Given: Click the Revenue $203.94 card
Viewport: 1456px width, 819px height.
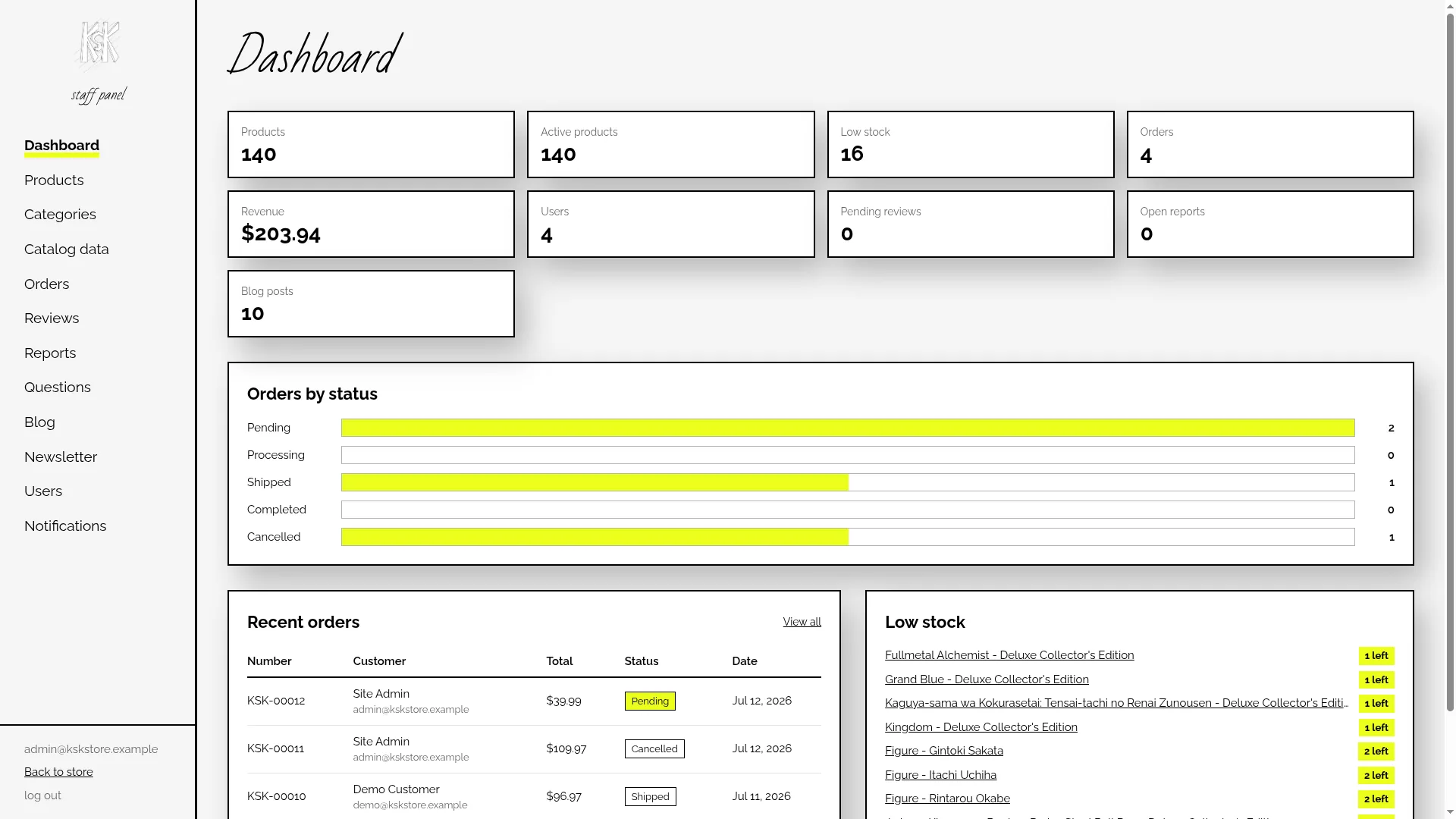Looking at the screenshot, I should pos(371,224).
